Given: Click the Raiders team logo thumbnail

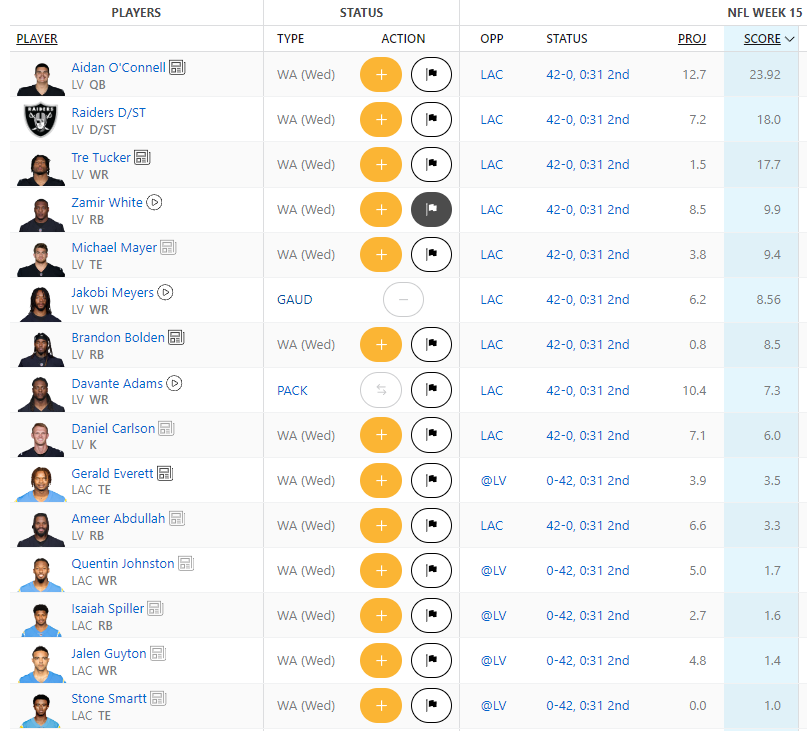Looking at the screenshot, I should point(41,120).
